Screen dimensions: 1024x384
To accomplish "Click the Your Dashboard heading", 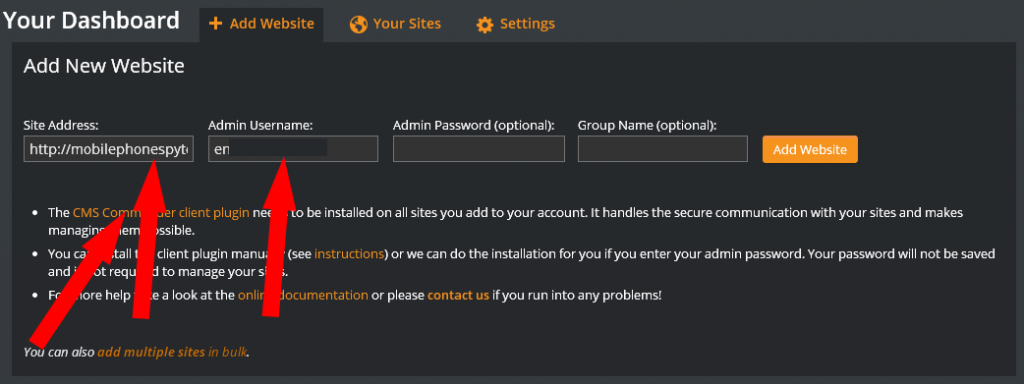I will pyautogui.click(x=91, y=21).
